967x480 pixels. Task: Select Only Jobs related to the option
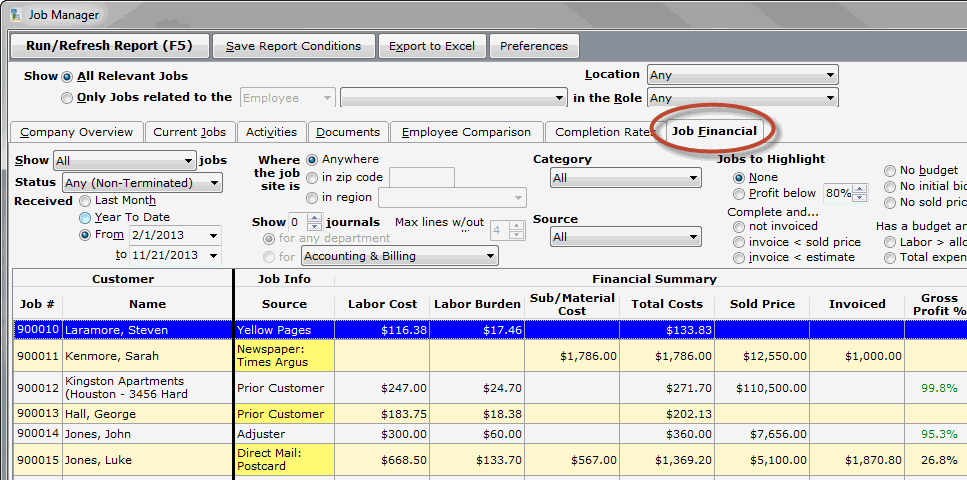pyautogui.click(x=67, y=98)
